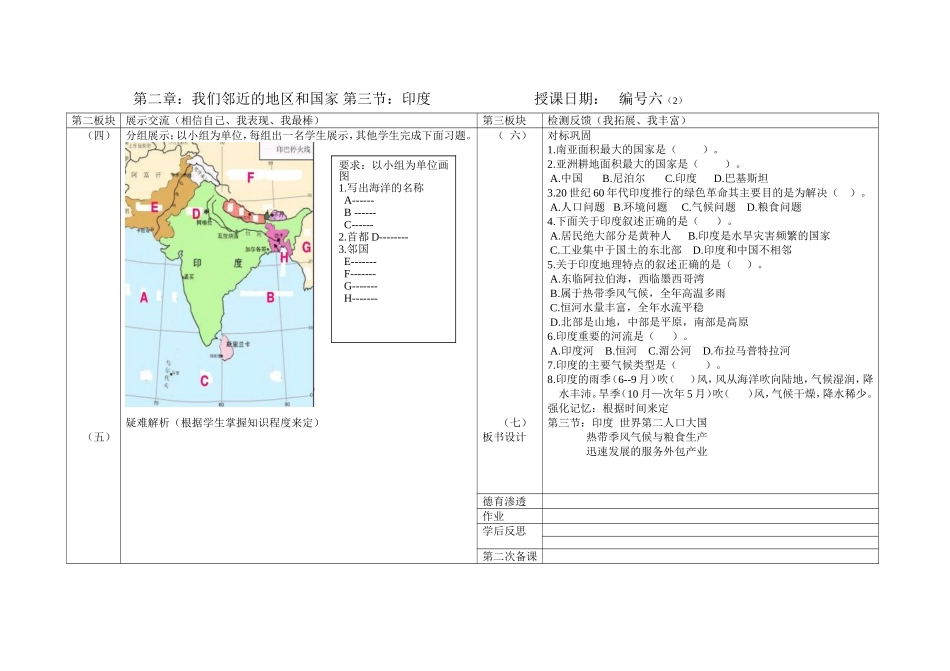Select the '第二板块' table cell
Viewport: 950px width, 671px height.
point(93,121)
